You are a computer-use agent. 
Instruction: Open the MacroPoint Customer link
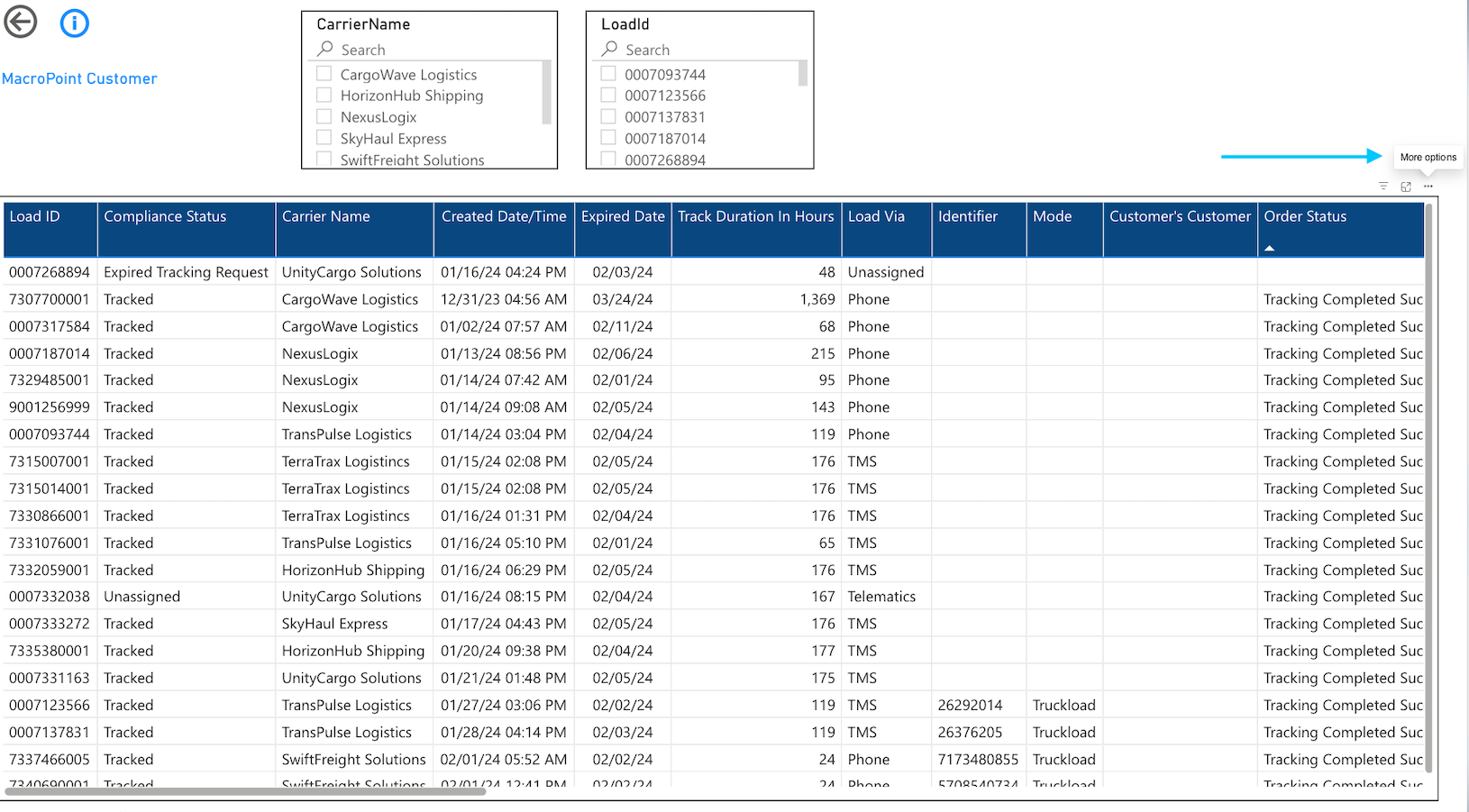pos(79,78)
